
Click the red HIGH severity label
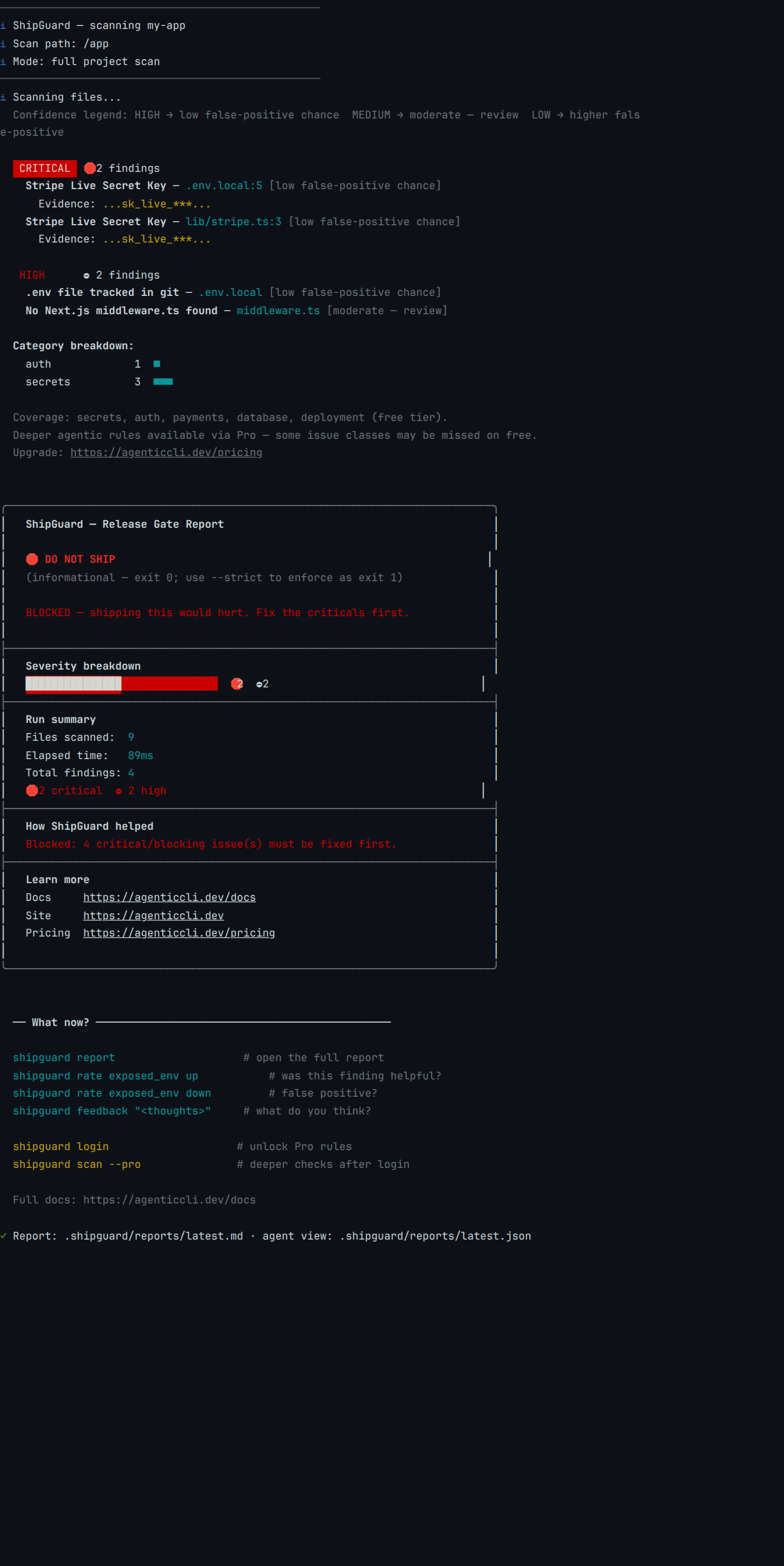pos(32,276)
